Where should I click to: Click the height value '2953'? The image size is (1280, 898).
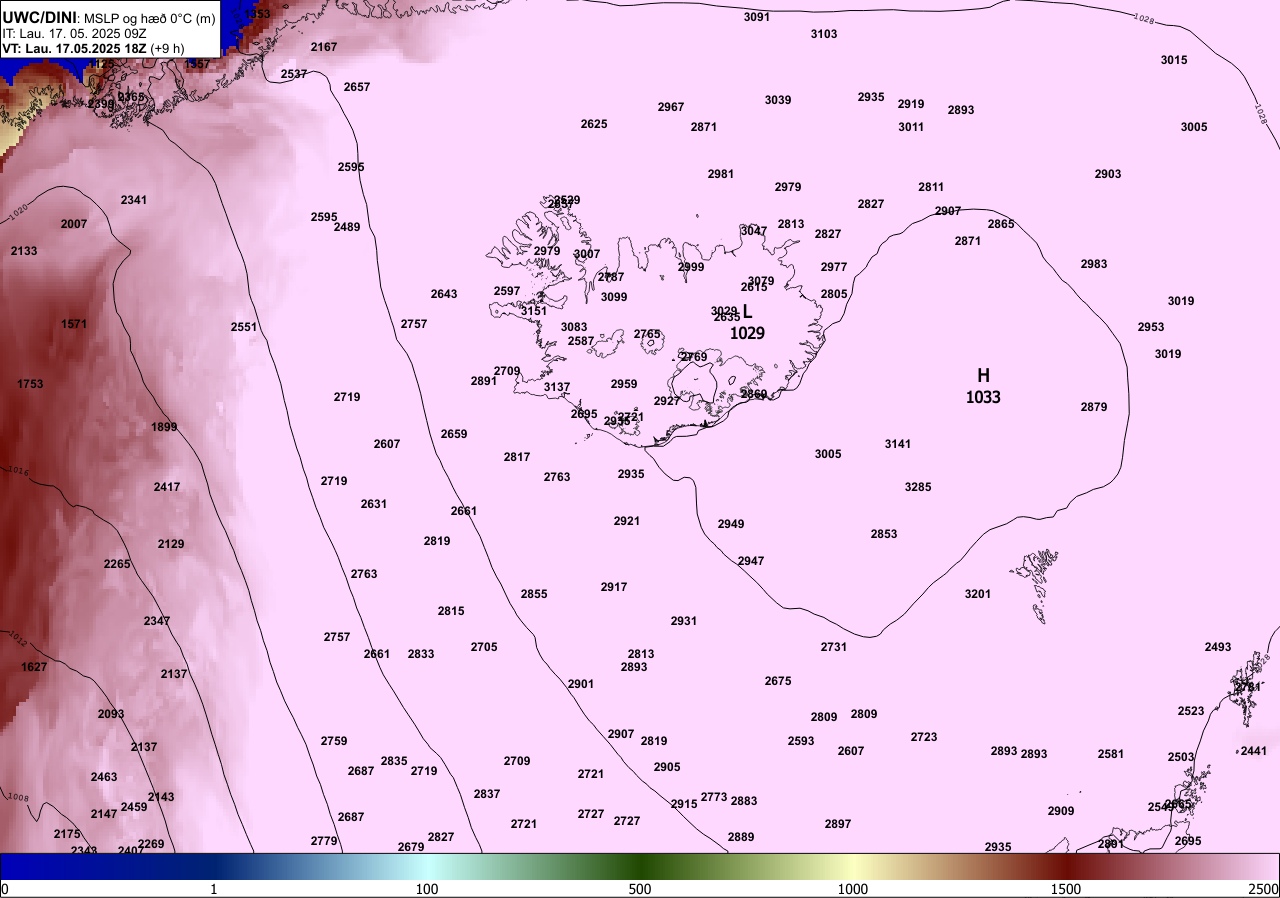pos(1151,327)
